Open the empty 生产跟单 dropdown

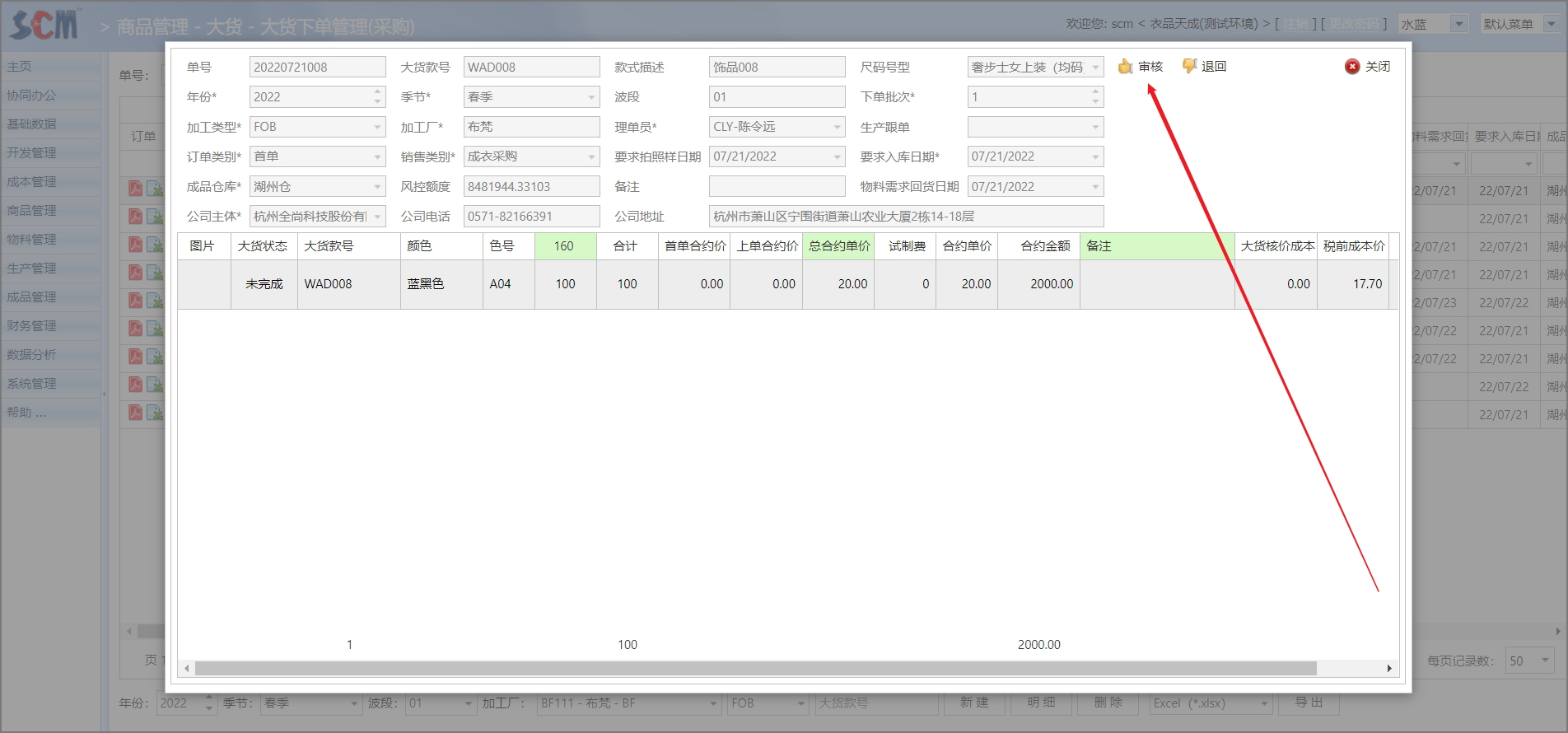(1095, 127)
